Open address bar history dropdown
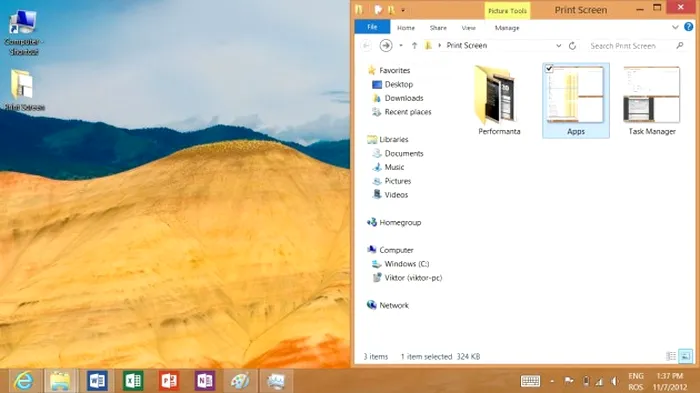Screen dimensions: 700x393 coord(558,46)
